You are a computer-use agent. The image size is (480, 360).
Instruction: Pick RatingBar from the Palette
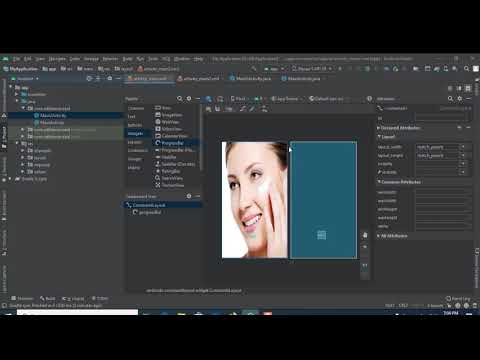[168, 171]
